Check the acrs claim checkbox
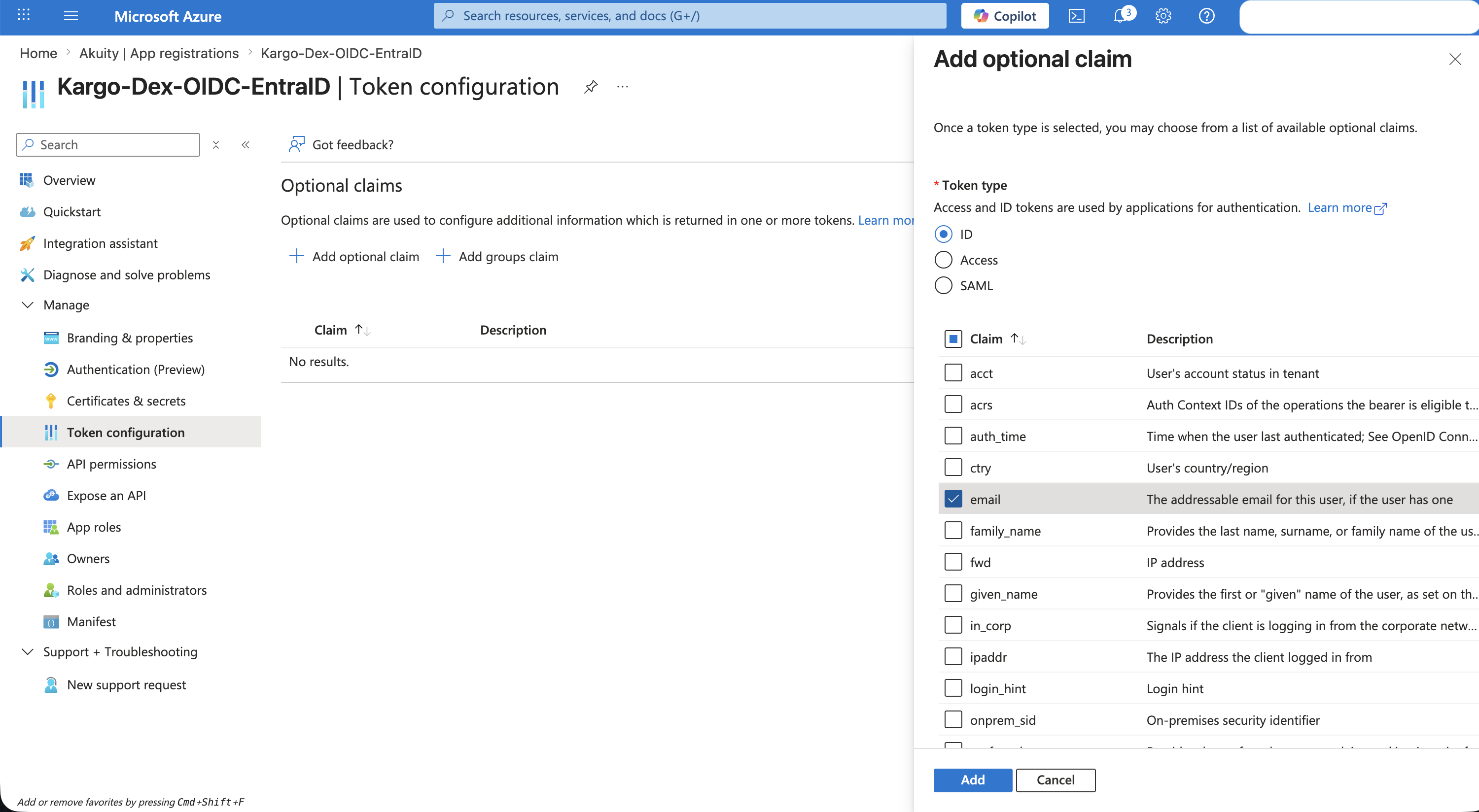 coord(953,405)
